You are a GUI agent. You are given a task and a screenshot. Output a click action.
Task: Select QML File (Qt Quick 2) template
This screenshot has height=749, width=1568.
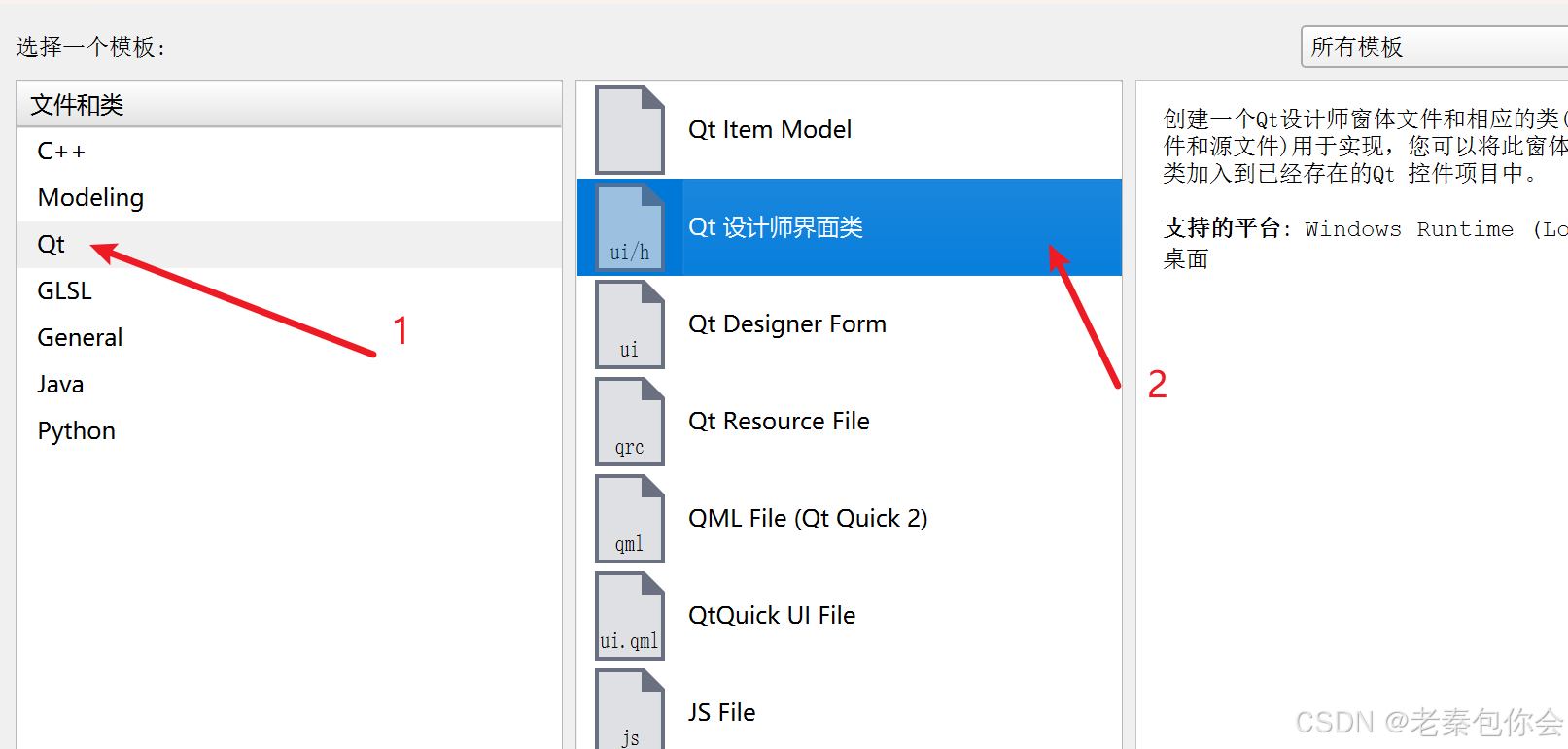pyautogui.click(x=850, y=519)
